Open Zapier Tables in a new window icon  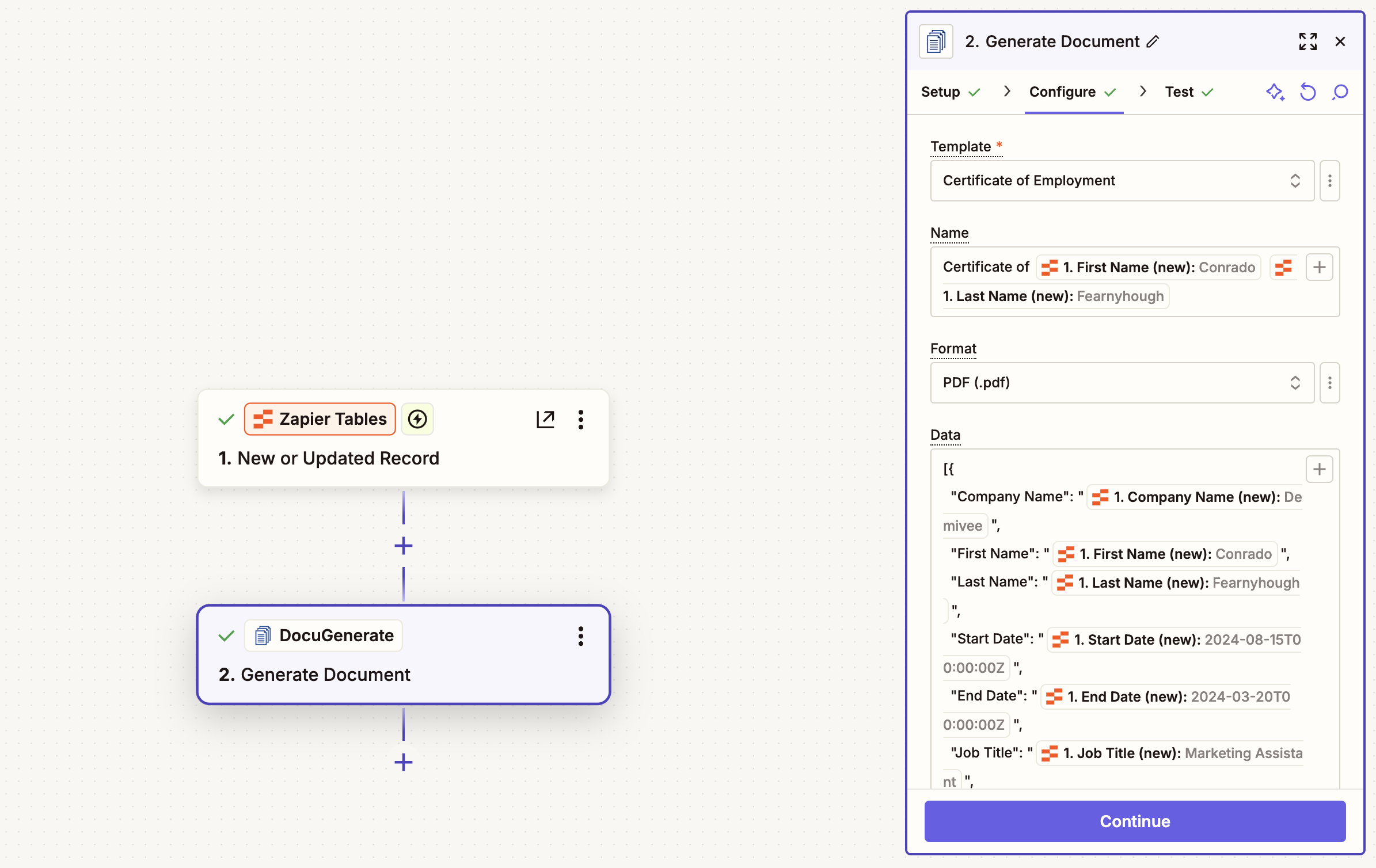click(x=545, y=420)
